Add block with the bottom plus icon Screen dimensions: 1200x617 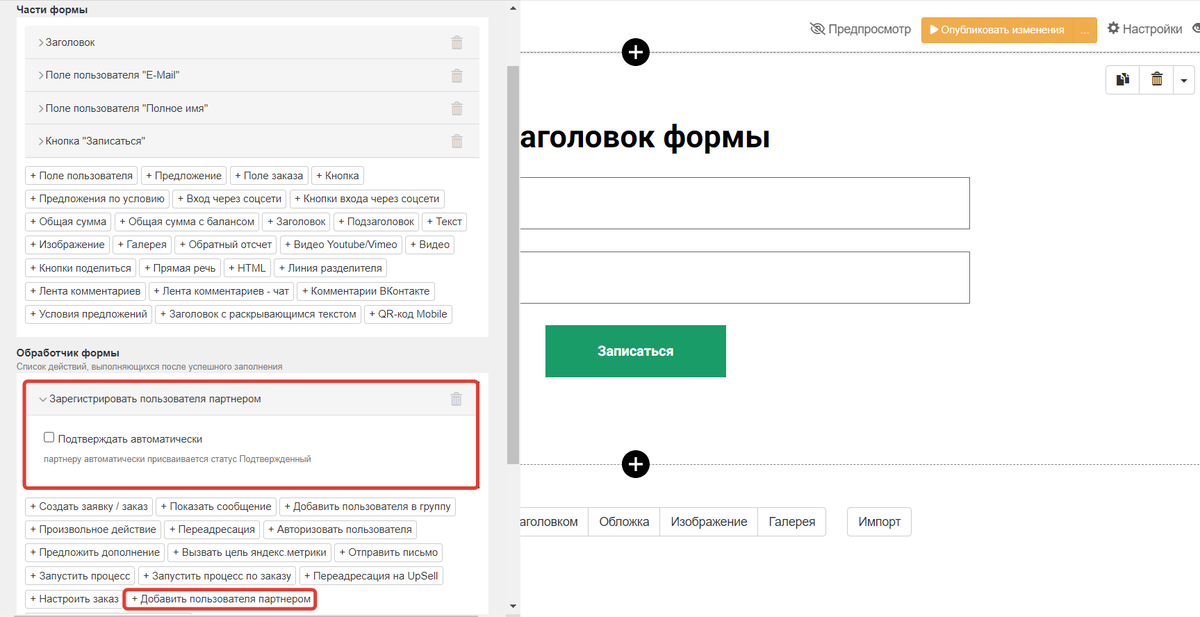tap(636, 464)
